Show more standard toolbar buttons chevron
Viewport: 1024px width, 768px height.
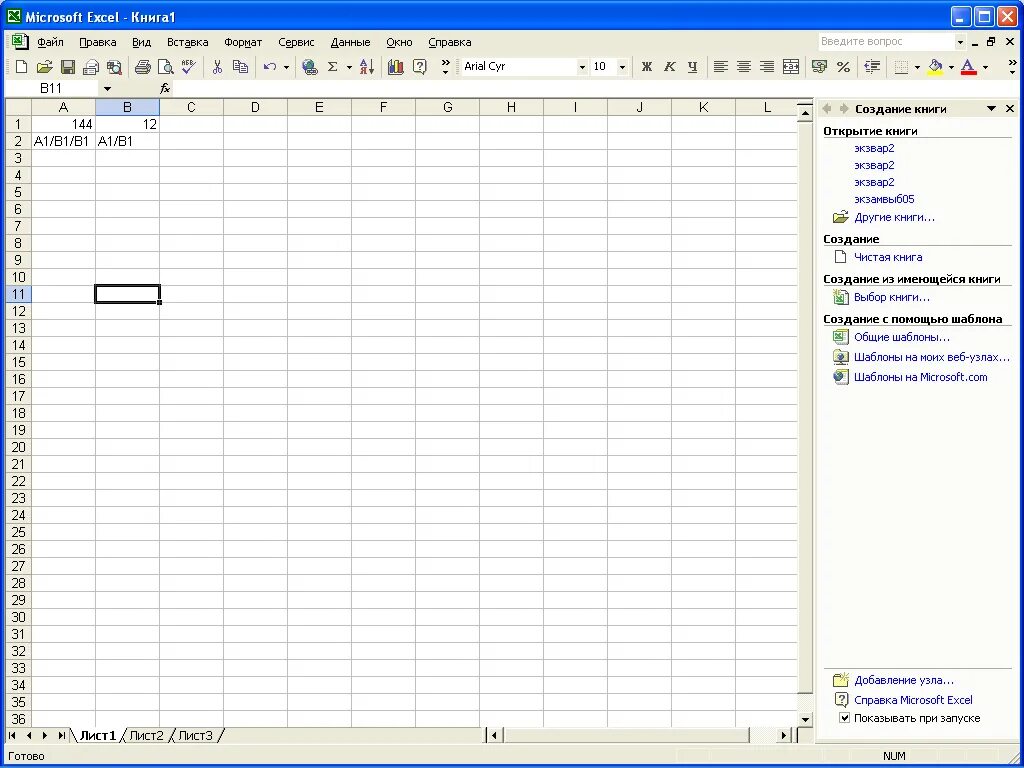pyautogui.click(x=445, y=67)
